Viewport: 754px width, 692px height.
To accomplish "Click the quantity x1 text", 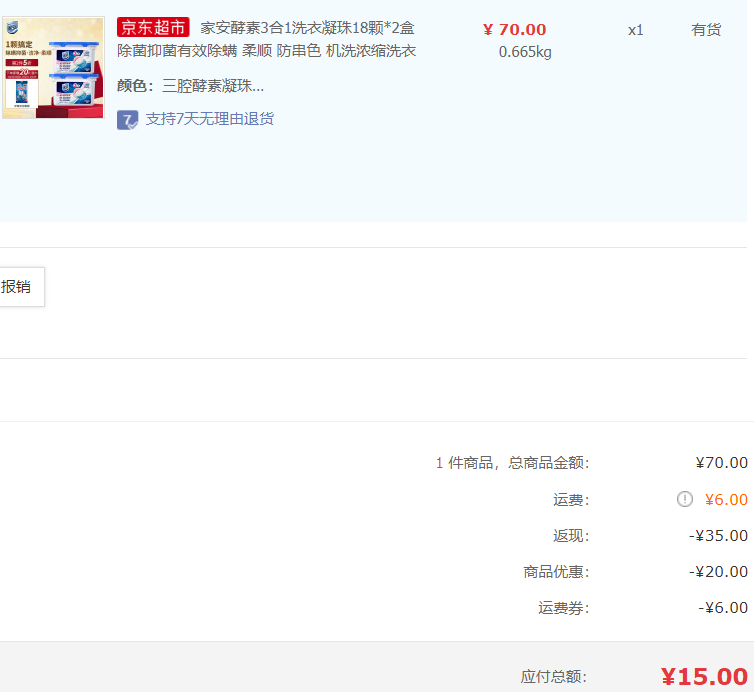I will tap(635, 30).
